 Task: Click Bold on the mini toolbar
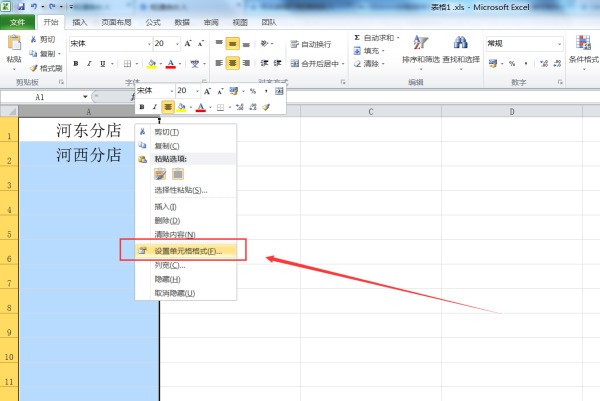[142, 107]
